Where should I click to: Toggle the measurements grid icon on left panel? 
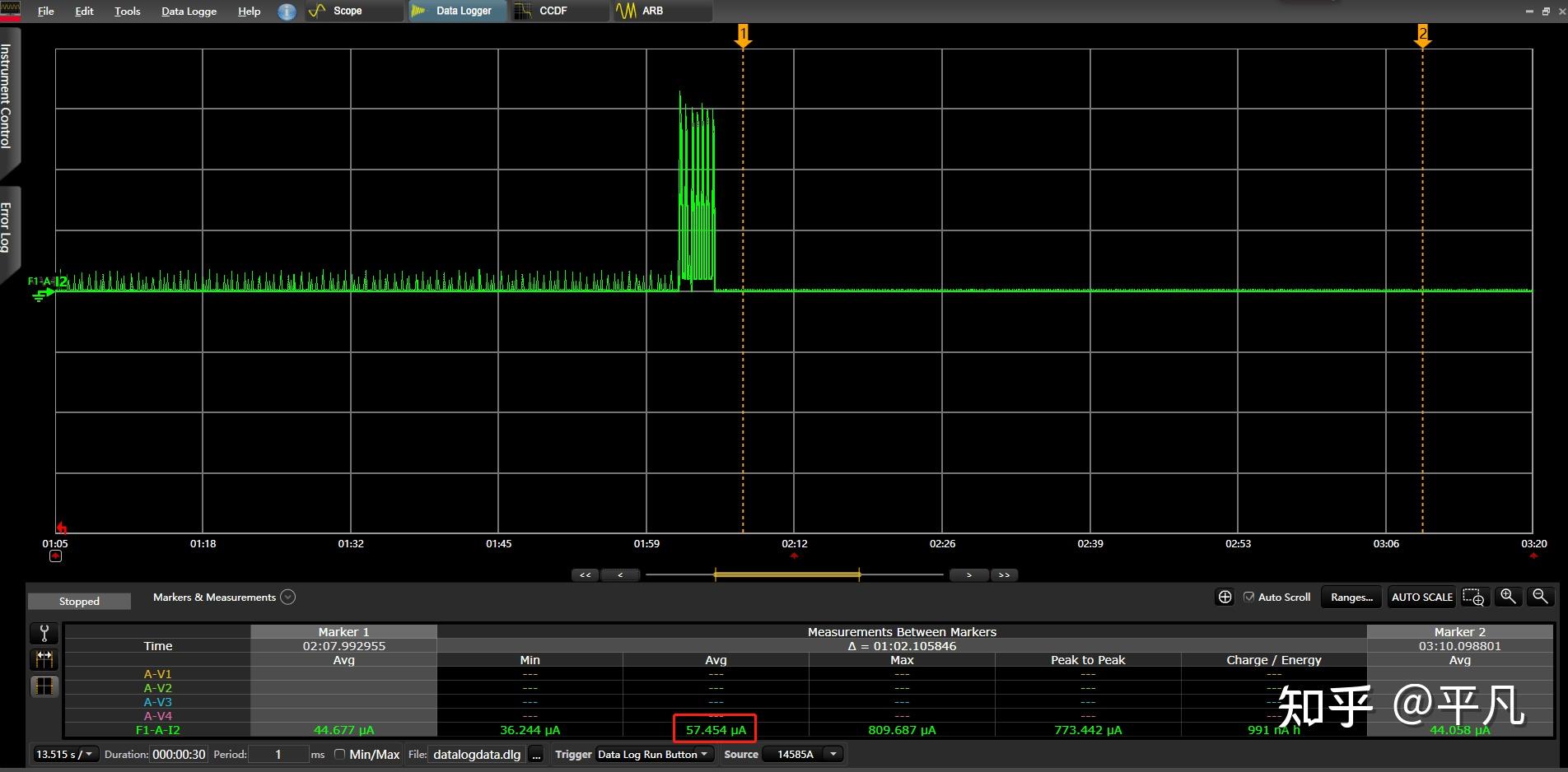point(44,686)
